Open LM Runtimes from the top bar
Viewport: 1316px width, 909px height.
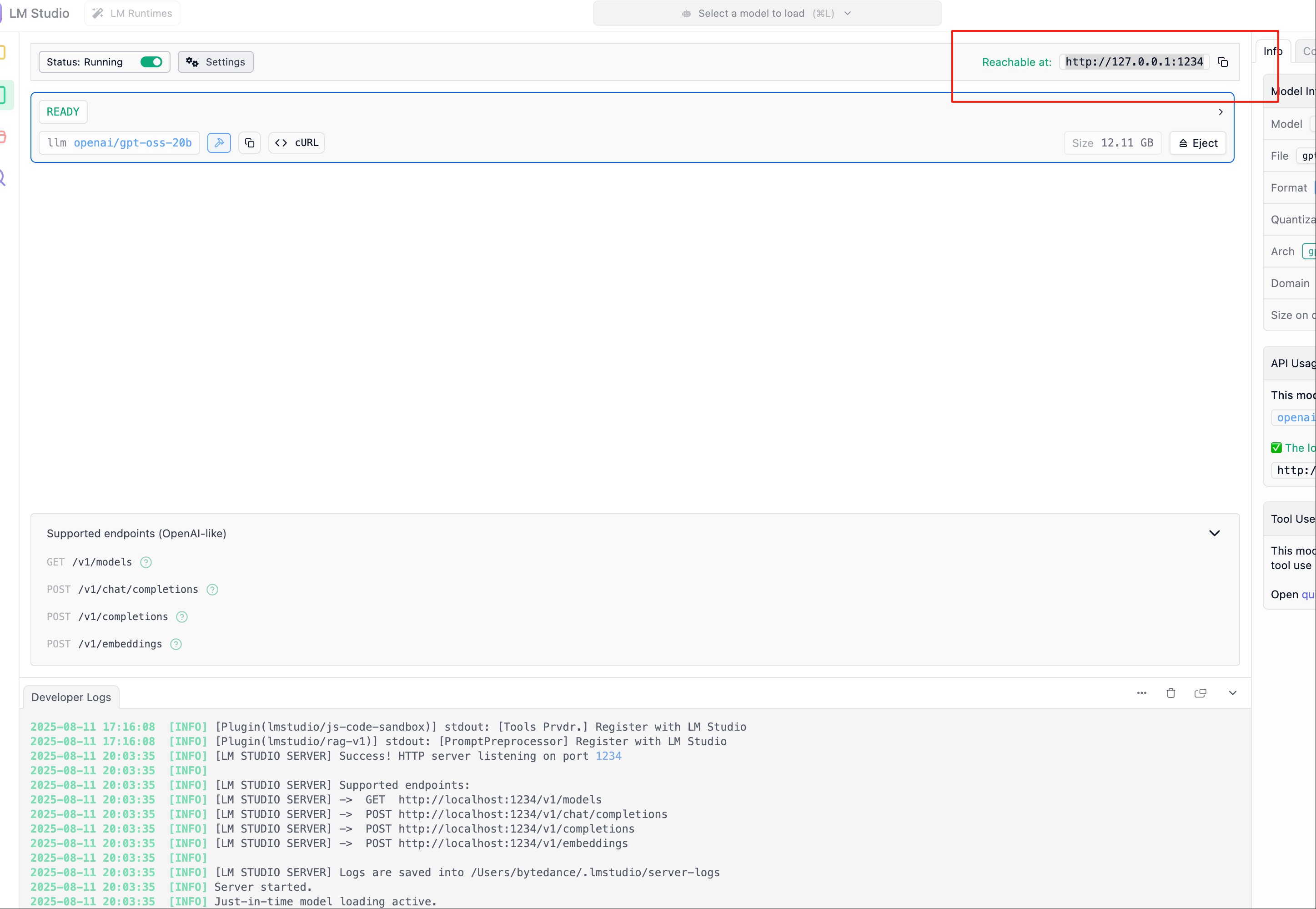[133, 14]
